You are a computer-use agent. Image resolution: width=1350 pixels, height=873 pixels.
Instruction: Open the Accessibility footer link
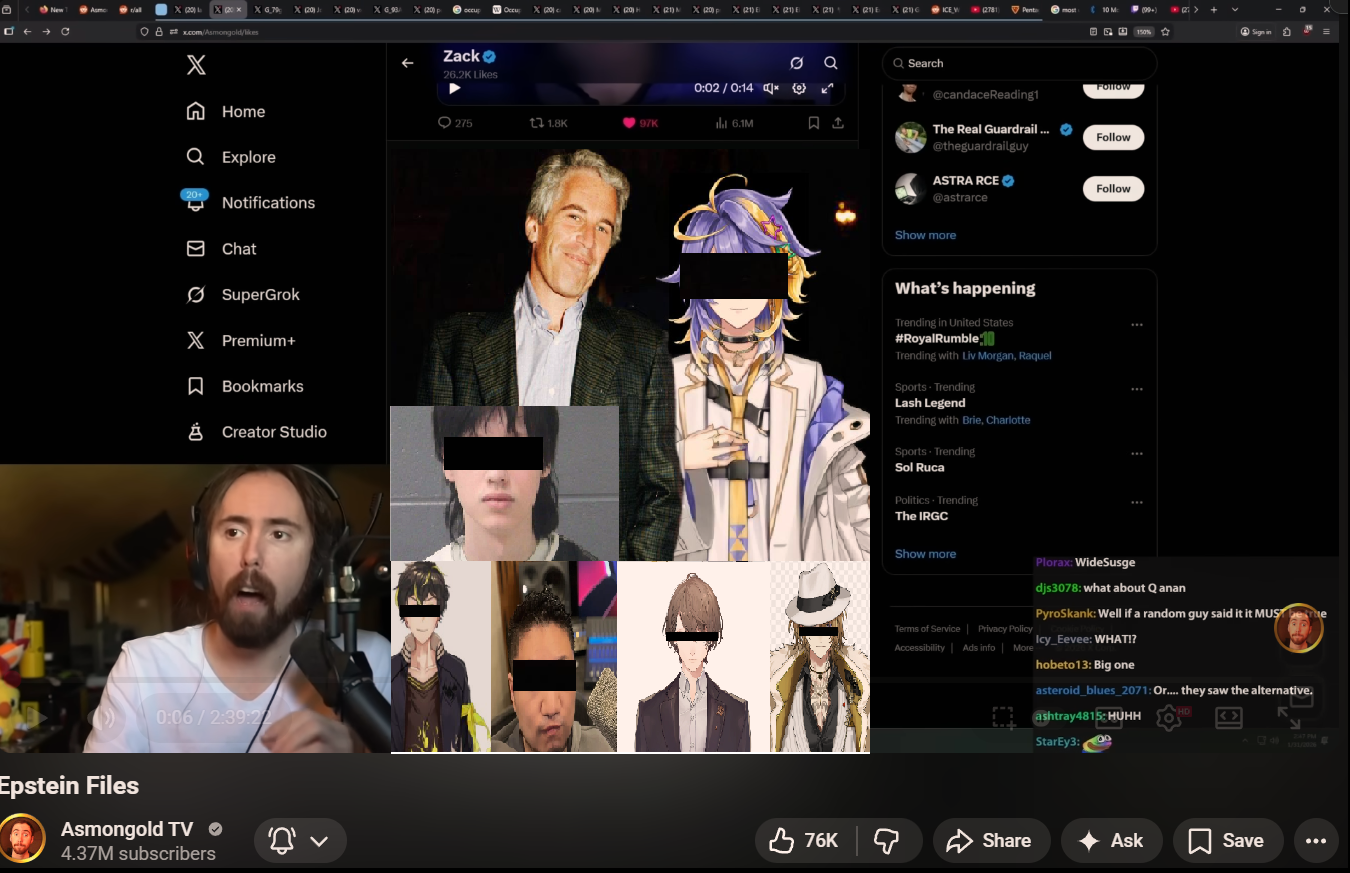(919, 648)
